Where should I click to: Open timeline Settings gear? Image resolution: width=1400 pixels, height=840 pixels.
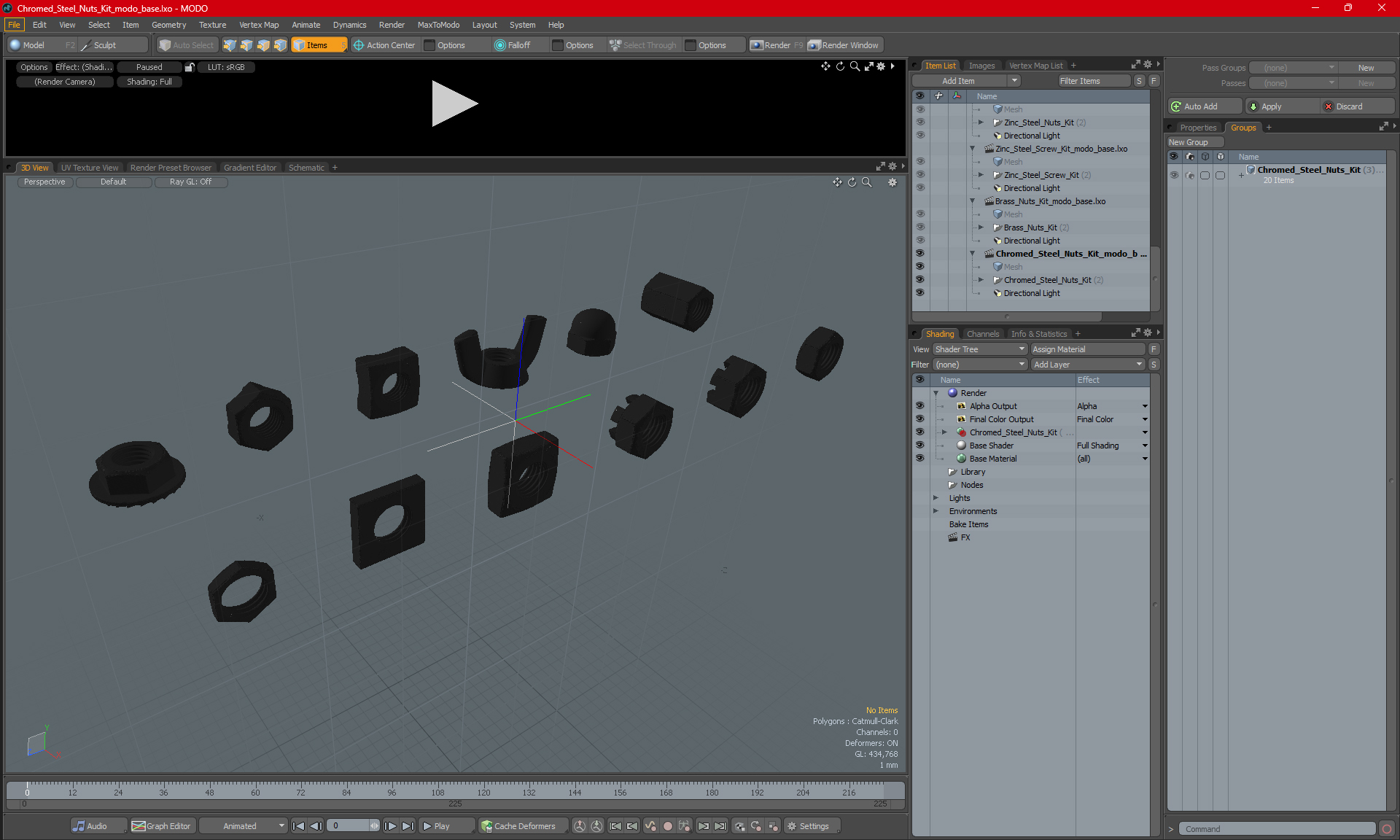pyautogui.click(x=792, y=826)
